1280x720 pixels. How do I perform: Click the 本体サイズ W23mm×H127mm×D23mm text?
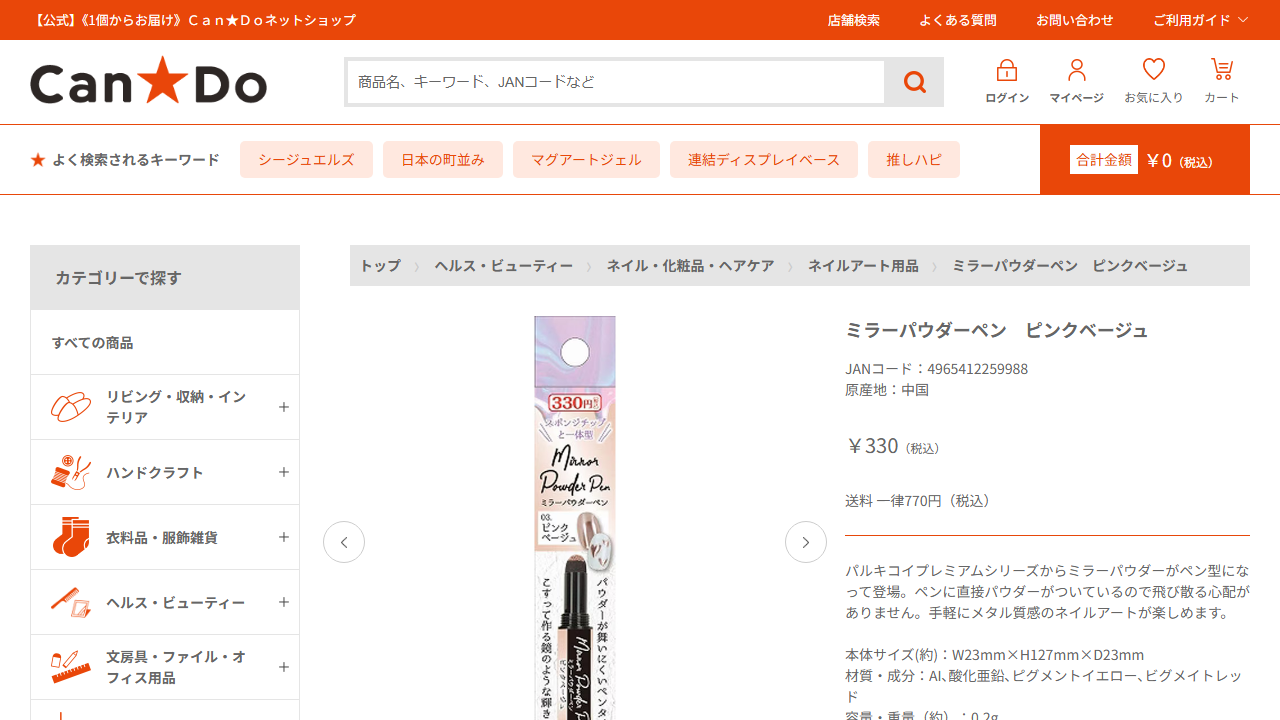[994, 655]
